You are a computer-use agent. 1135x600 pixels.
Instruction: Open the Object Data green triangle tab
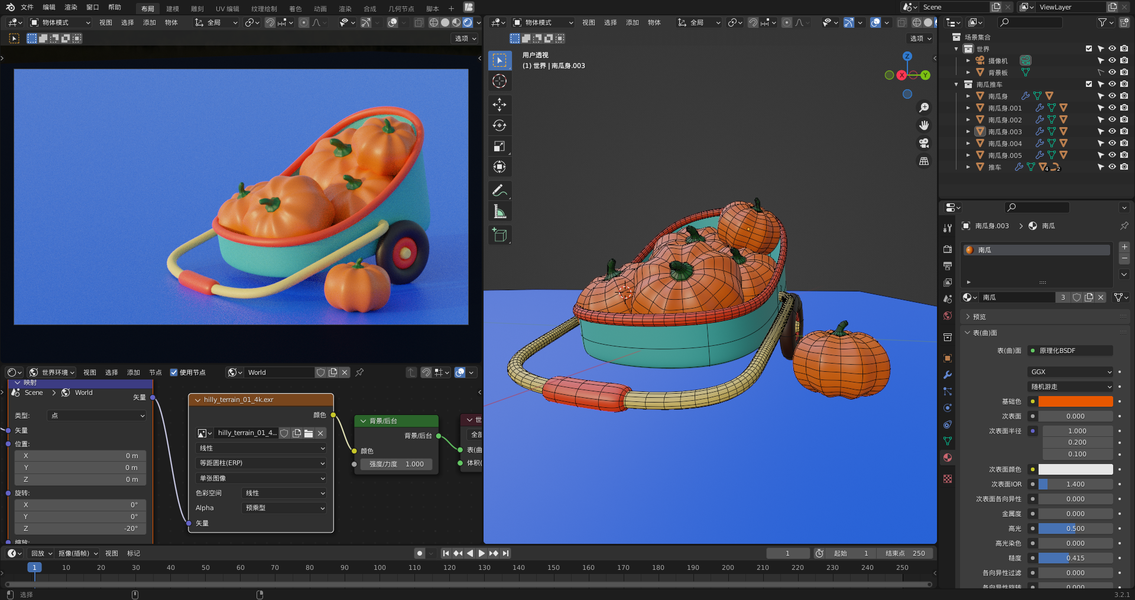coord(948,441)
